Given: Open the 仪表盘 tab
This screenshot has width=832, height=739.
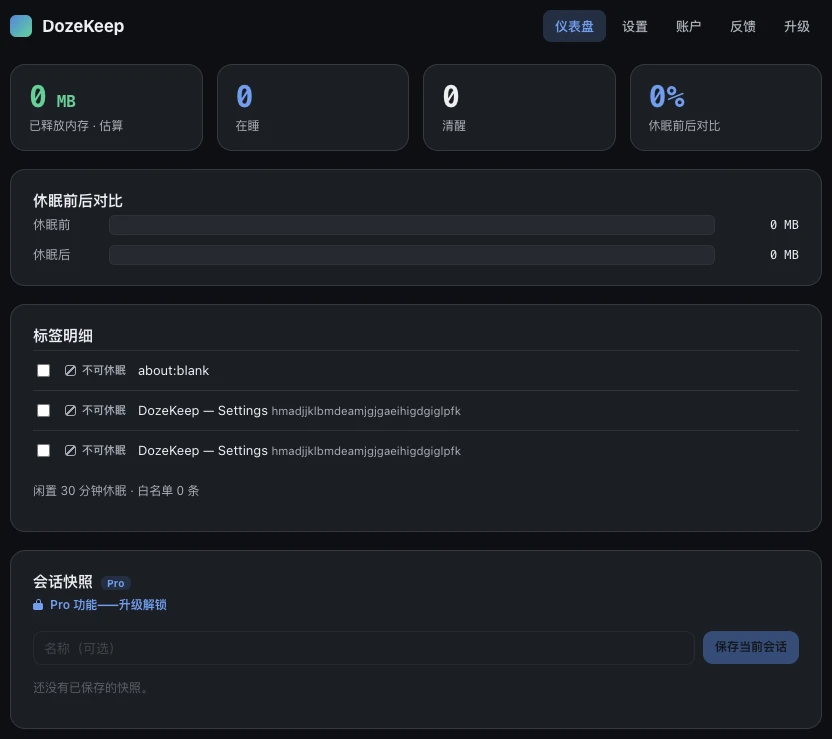Looking at the screenshot, I should pos(574,26).
